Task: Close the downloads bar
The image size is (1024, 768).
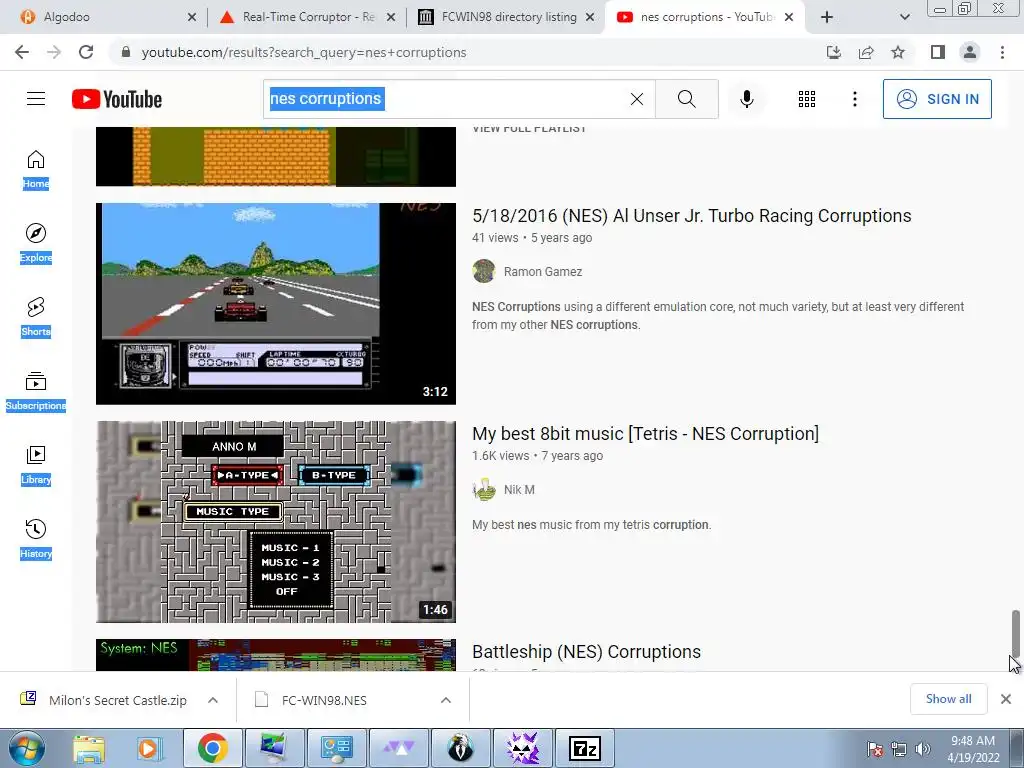Action: pos(1006,699)
